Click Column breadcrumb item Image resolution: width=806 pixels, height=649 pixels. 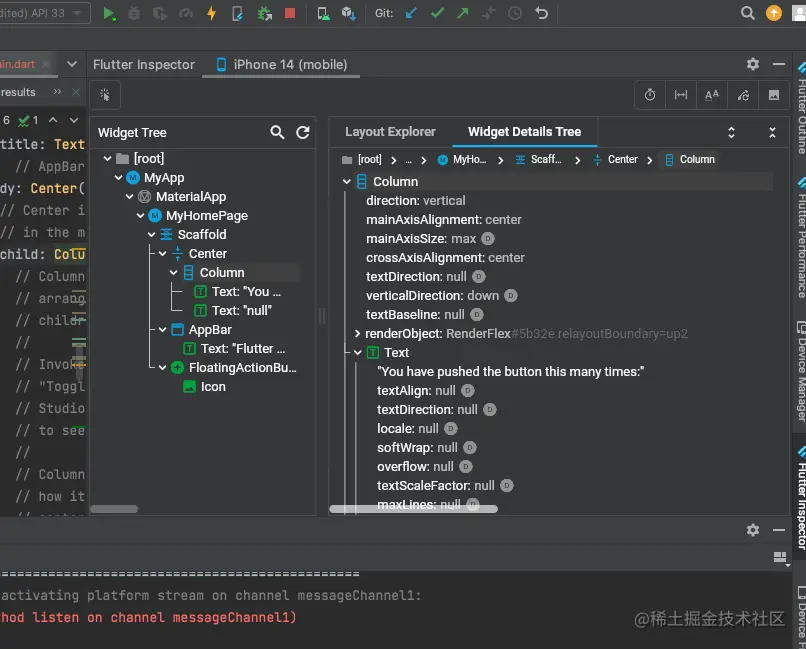(689, 160)
